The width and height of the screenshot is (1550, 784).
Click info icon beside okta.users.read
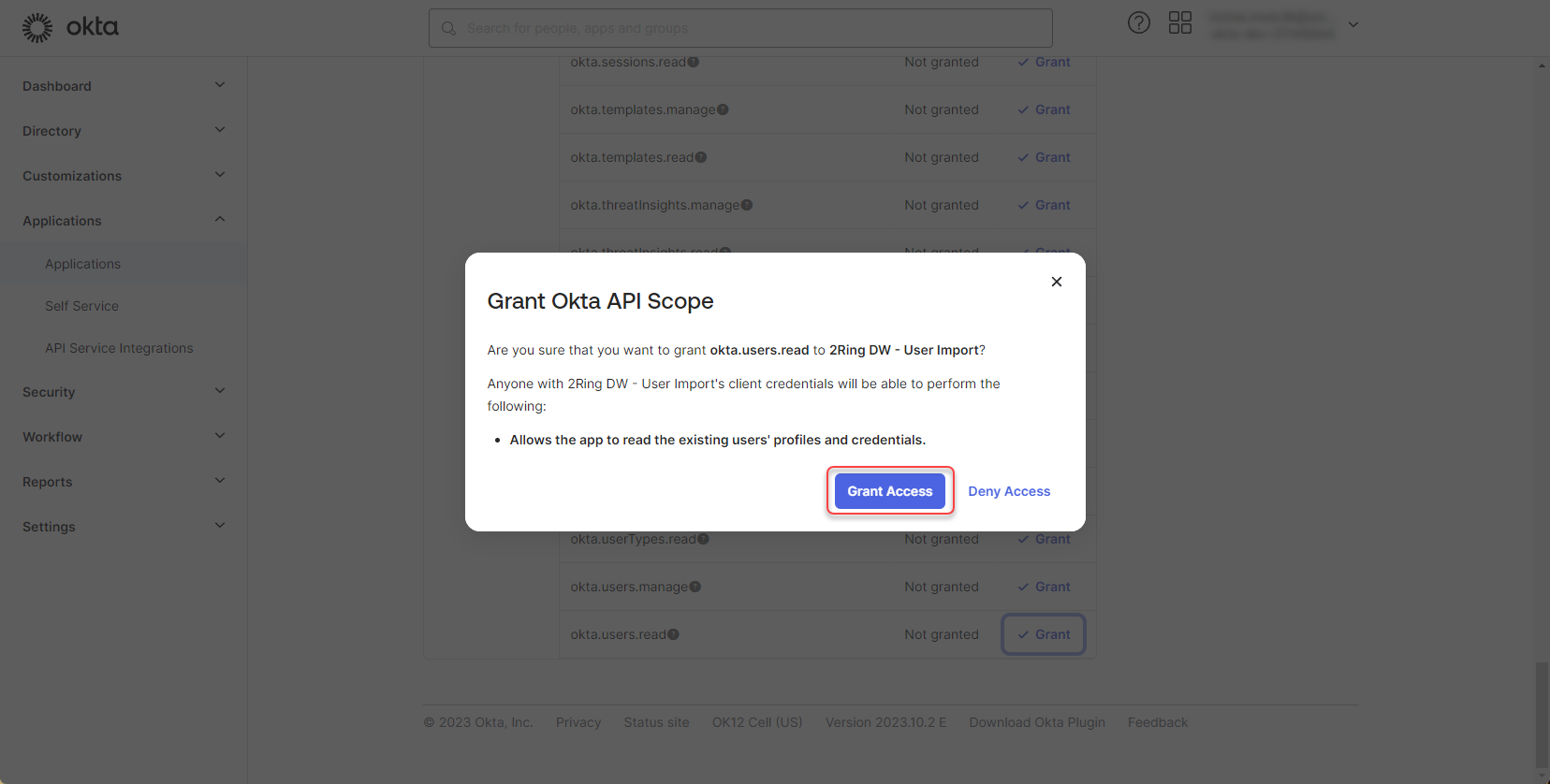673,634
